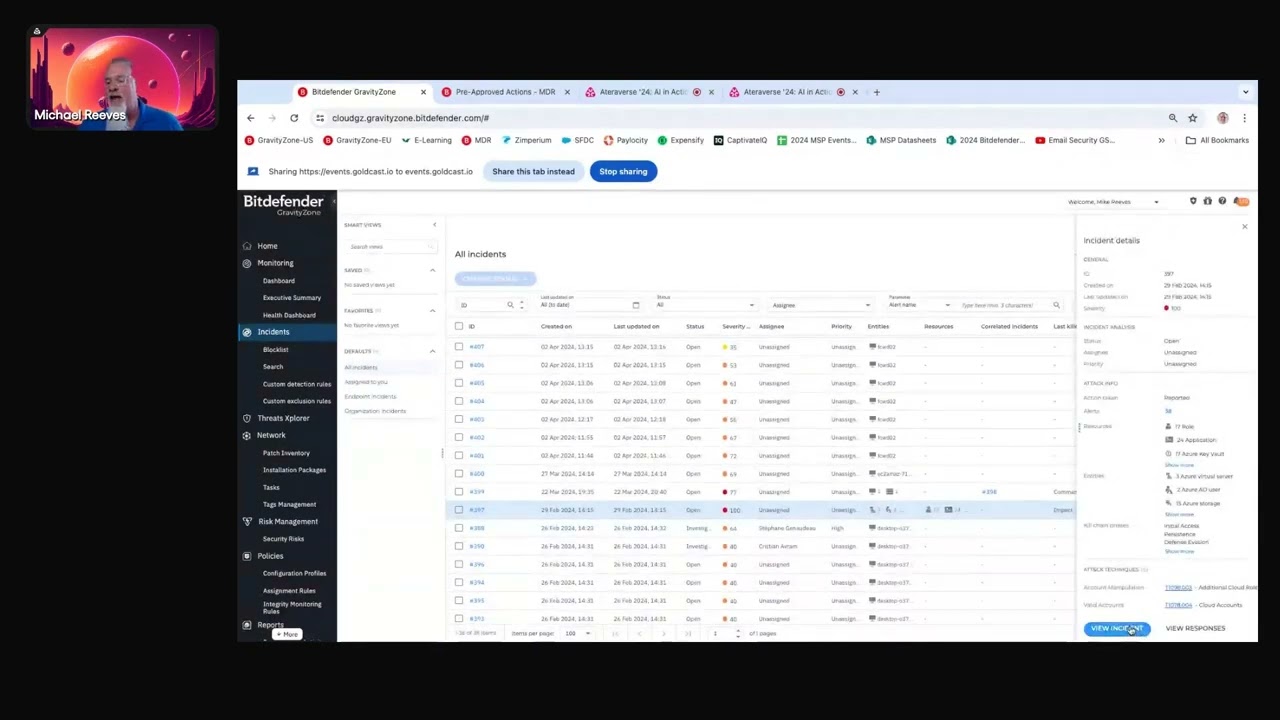Click the VIEW RESPONSES button
This screenshot has height=720, width=1280.
click(1195, 629)
